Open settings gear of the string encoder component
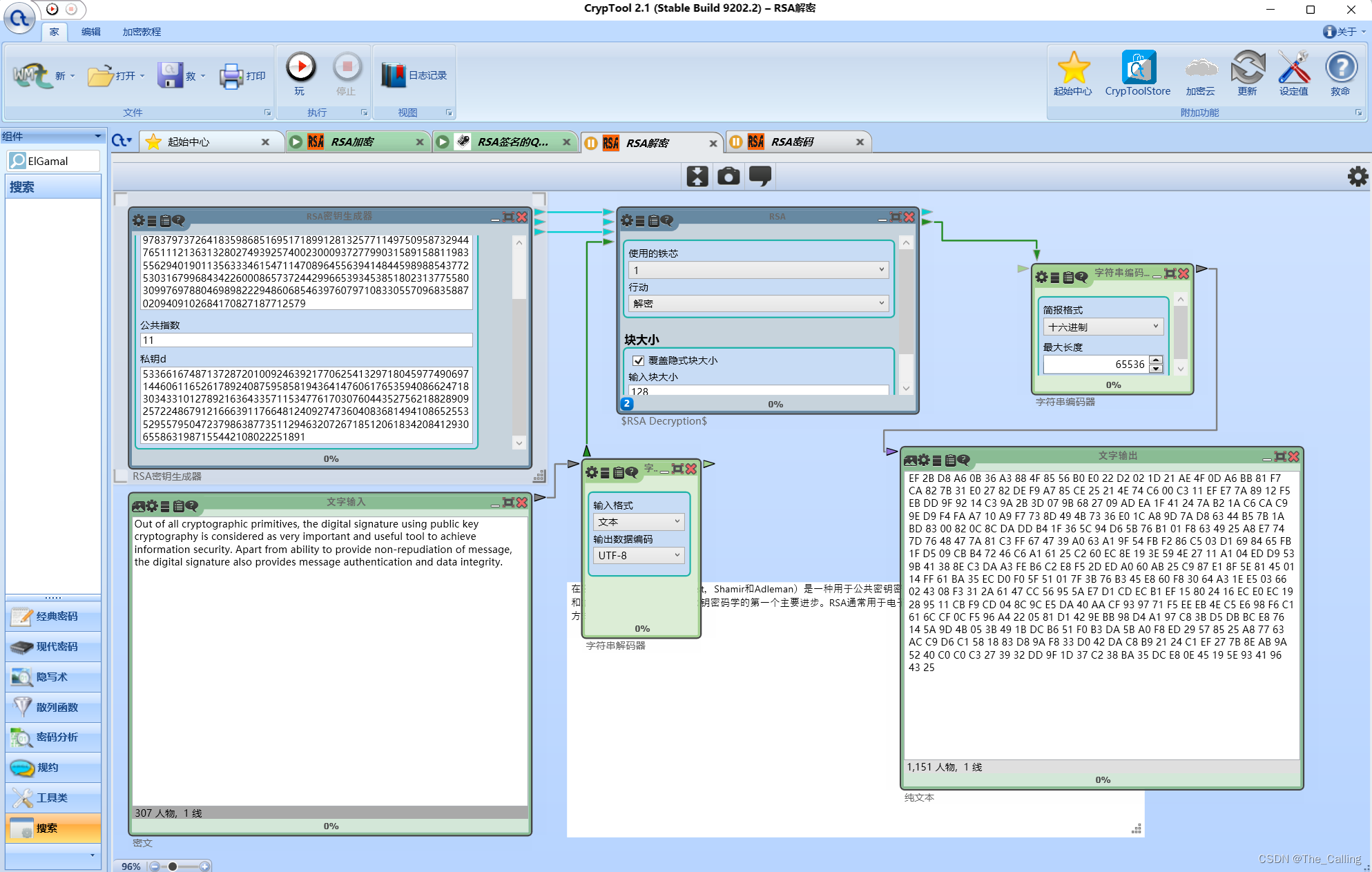Image resolution: width=1372 pixels, height=872 pixels. click(x=1042, y=277)
